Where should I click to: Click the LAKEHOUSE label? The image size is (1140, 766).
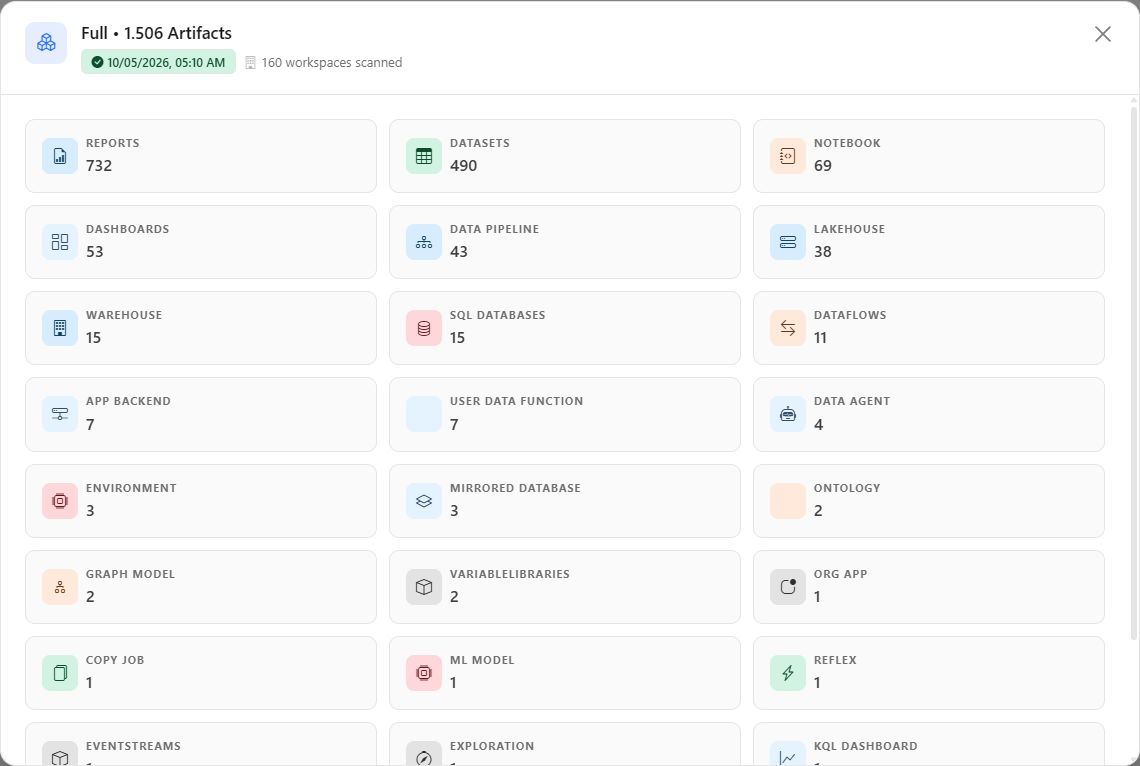(x=849, y=229)
